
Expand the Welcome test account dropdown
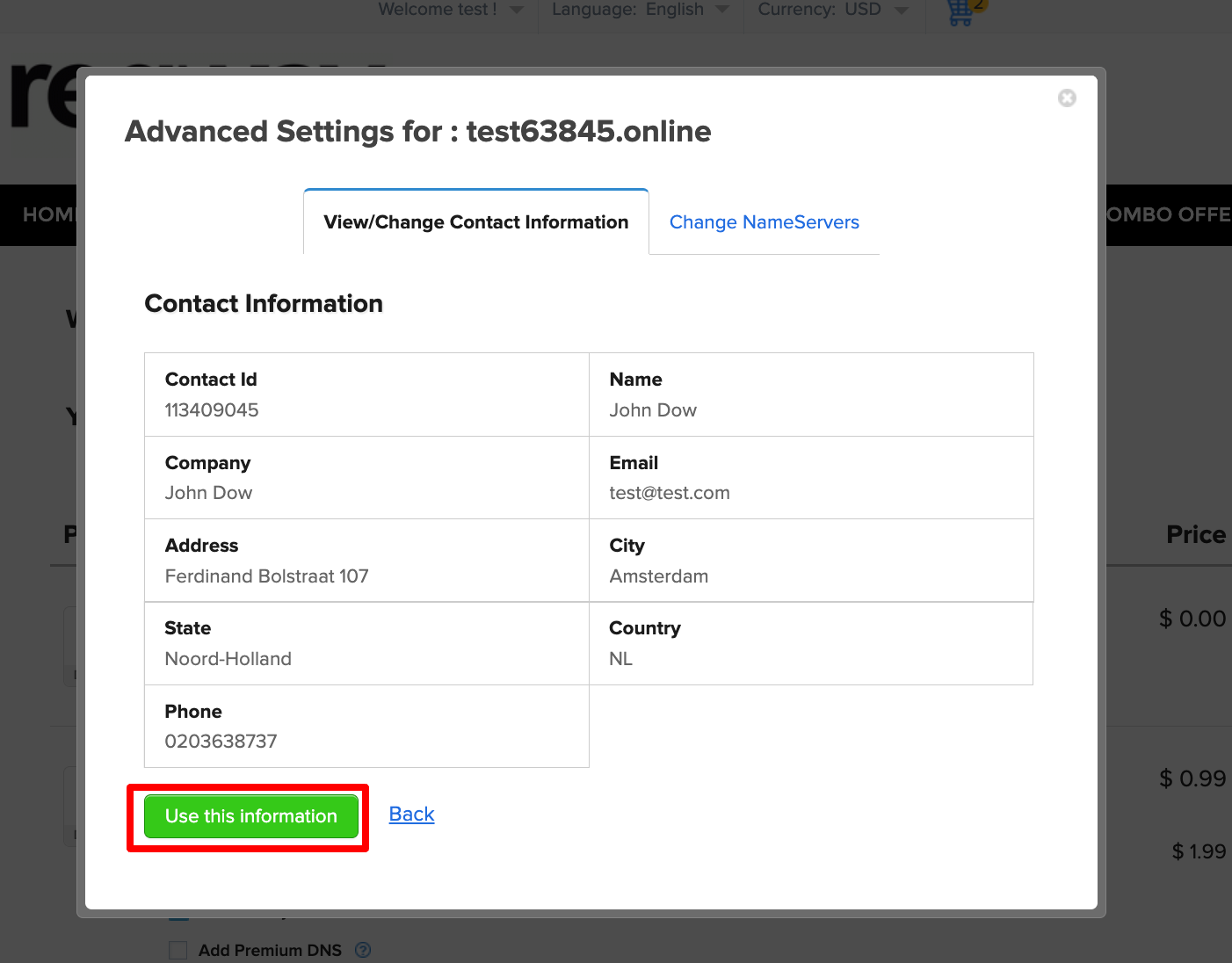click(x=450, y=10)
